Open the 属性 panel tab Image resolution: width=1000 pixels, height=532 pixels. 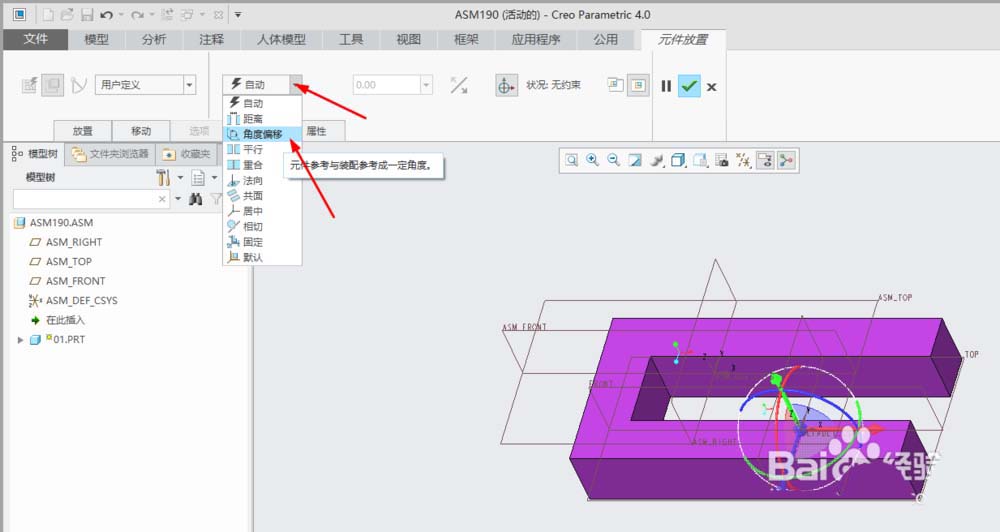[x=316, y=131]
